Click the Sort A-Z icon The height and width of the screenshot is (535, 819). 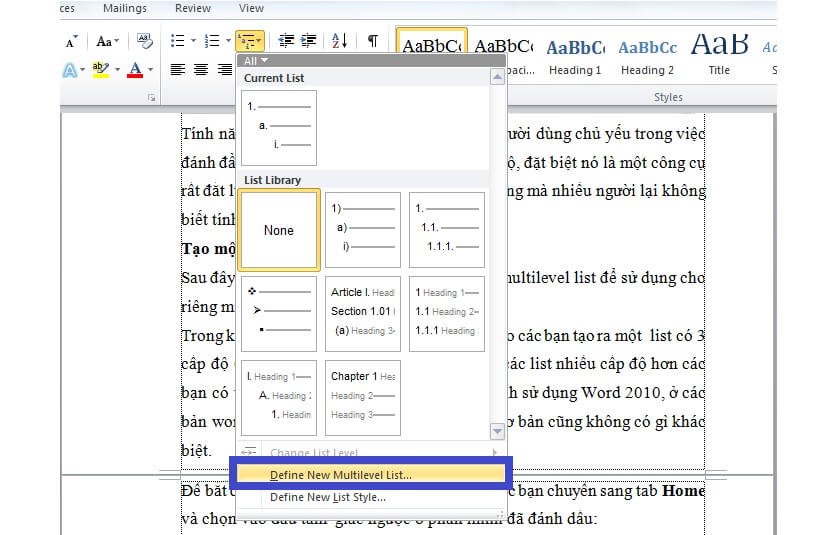(x=340, y=41)
